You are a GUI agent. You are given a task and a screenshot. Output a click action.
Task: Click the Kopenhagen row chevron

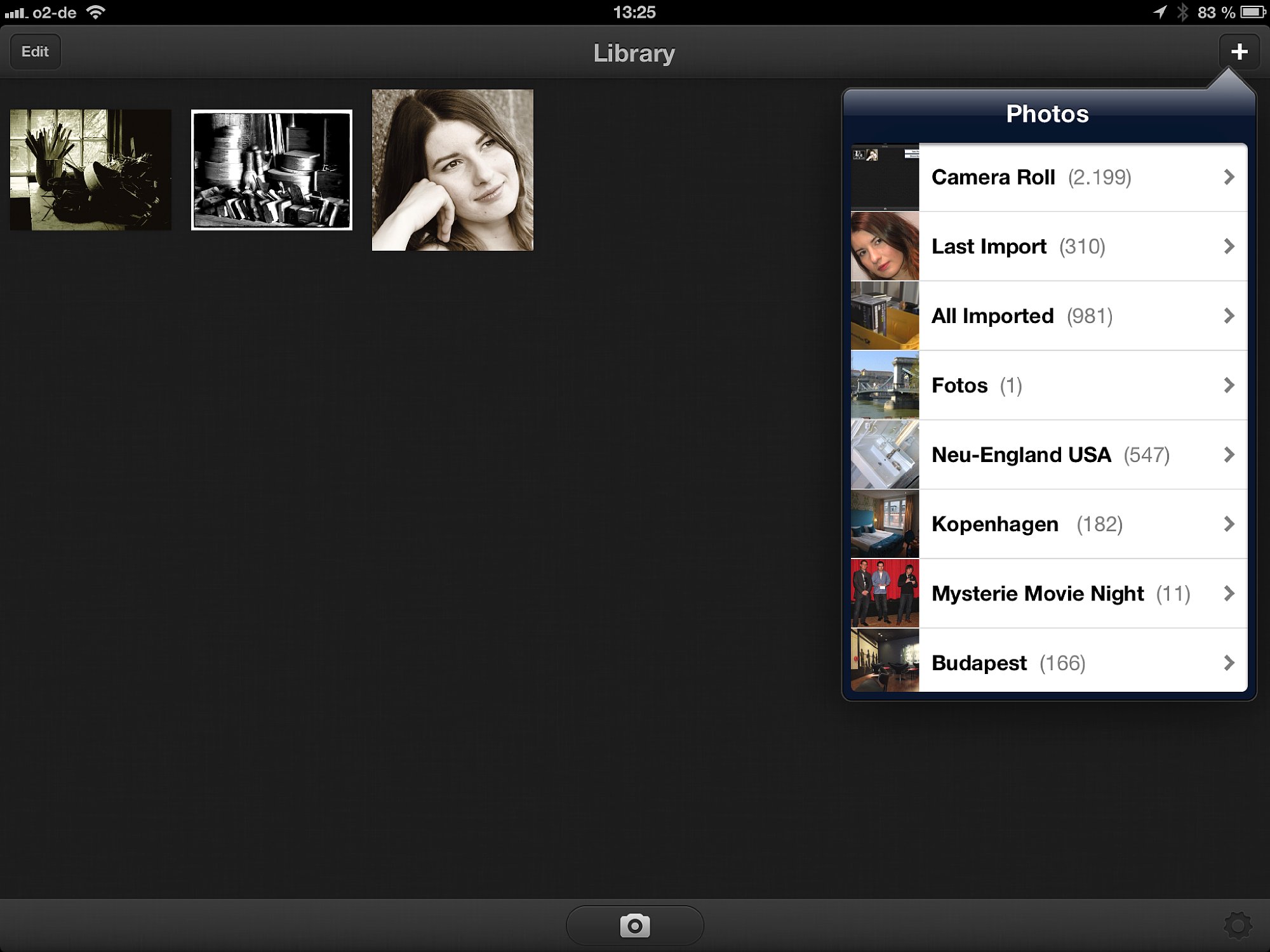[1229, 524]
